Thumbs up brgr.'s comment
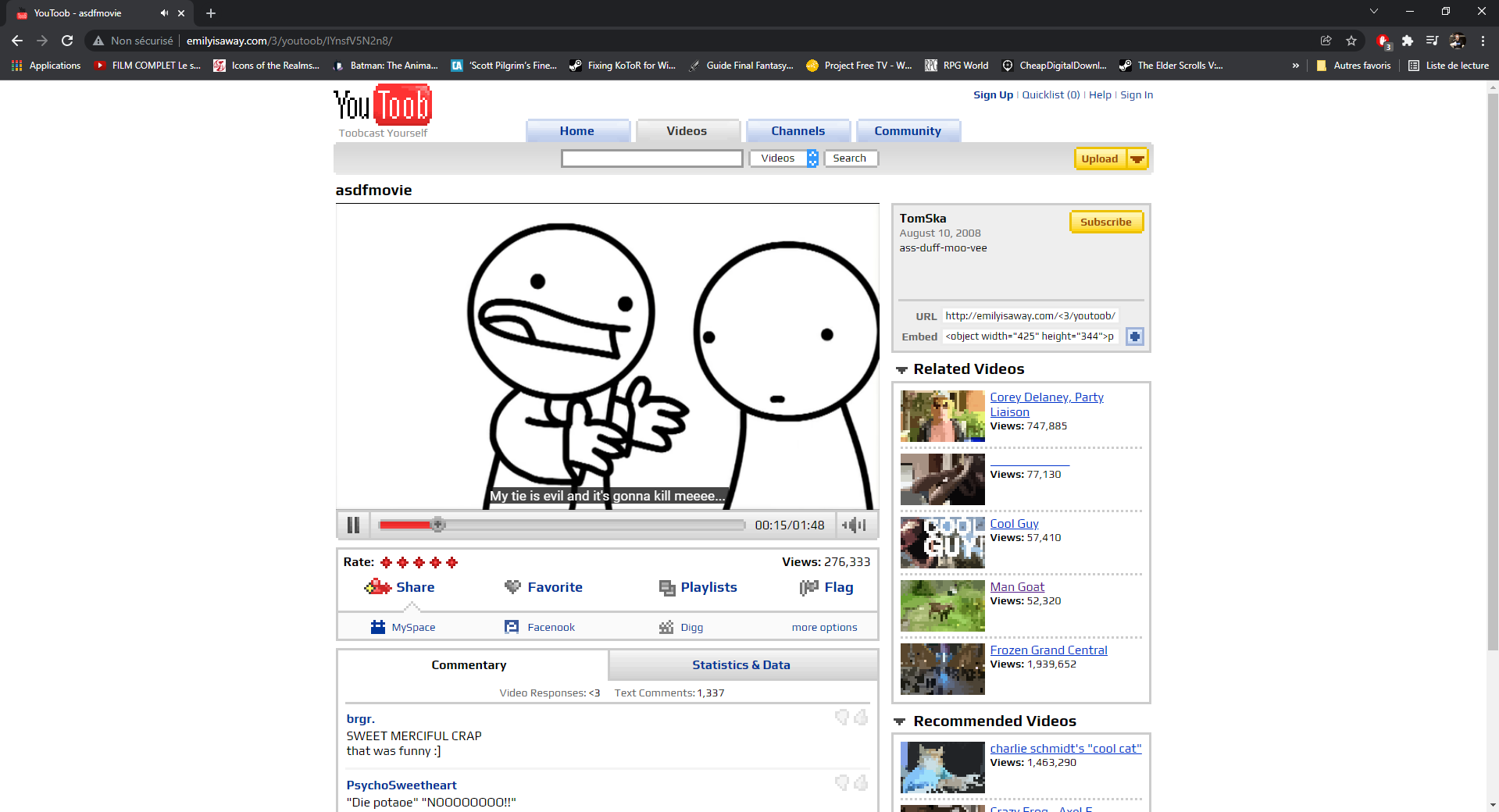Viewport: 1499px width, 812px height. pos(861,717)
